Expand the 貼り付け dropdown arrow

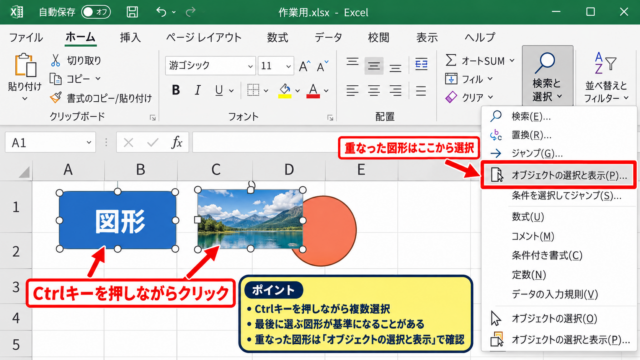tap(24, 99)
